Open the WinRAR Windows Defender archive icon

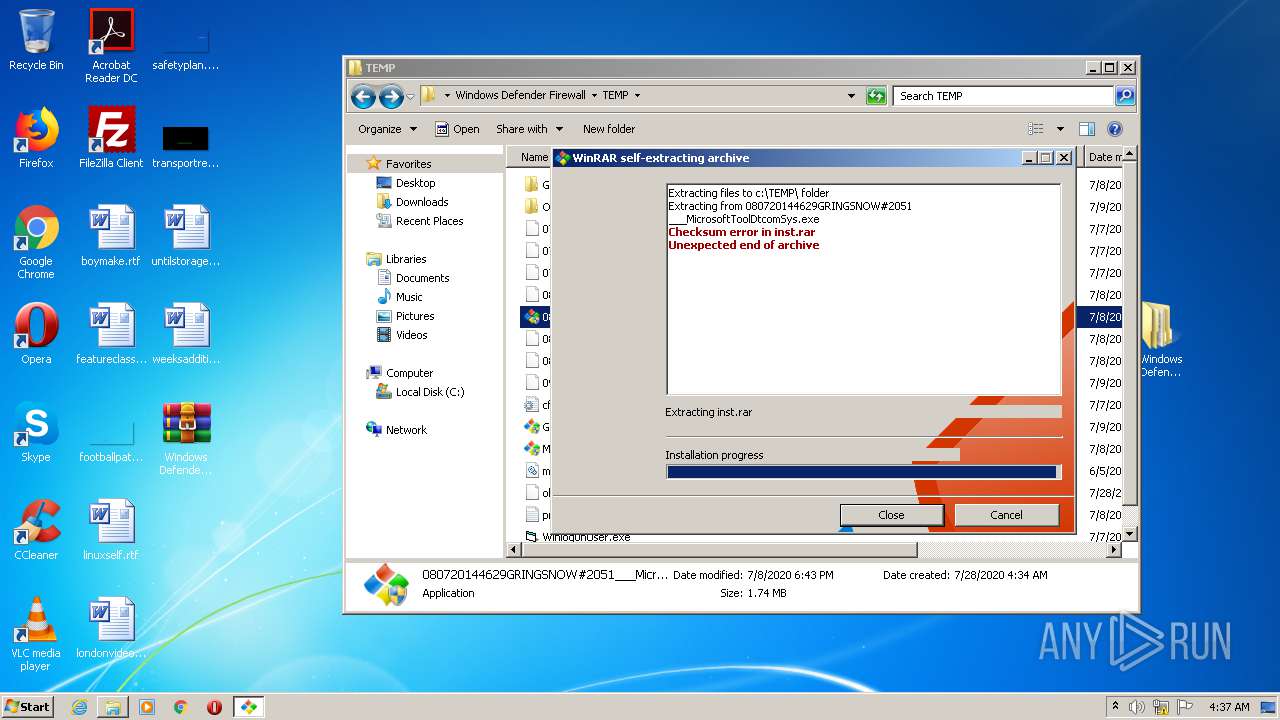(x=186, y=439)
